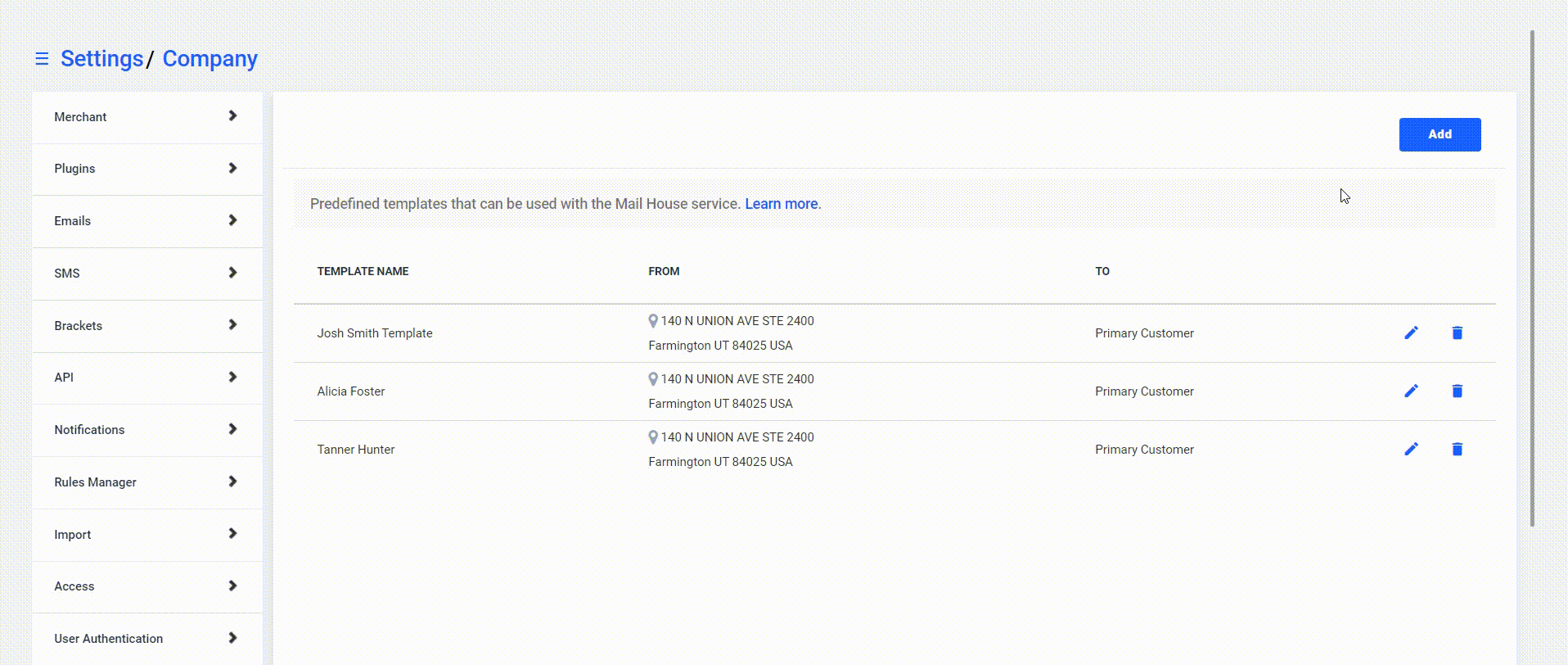Click the page's vertical scrollbar
This screenshot has width=1568, height=665.
point(1532,278)
